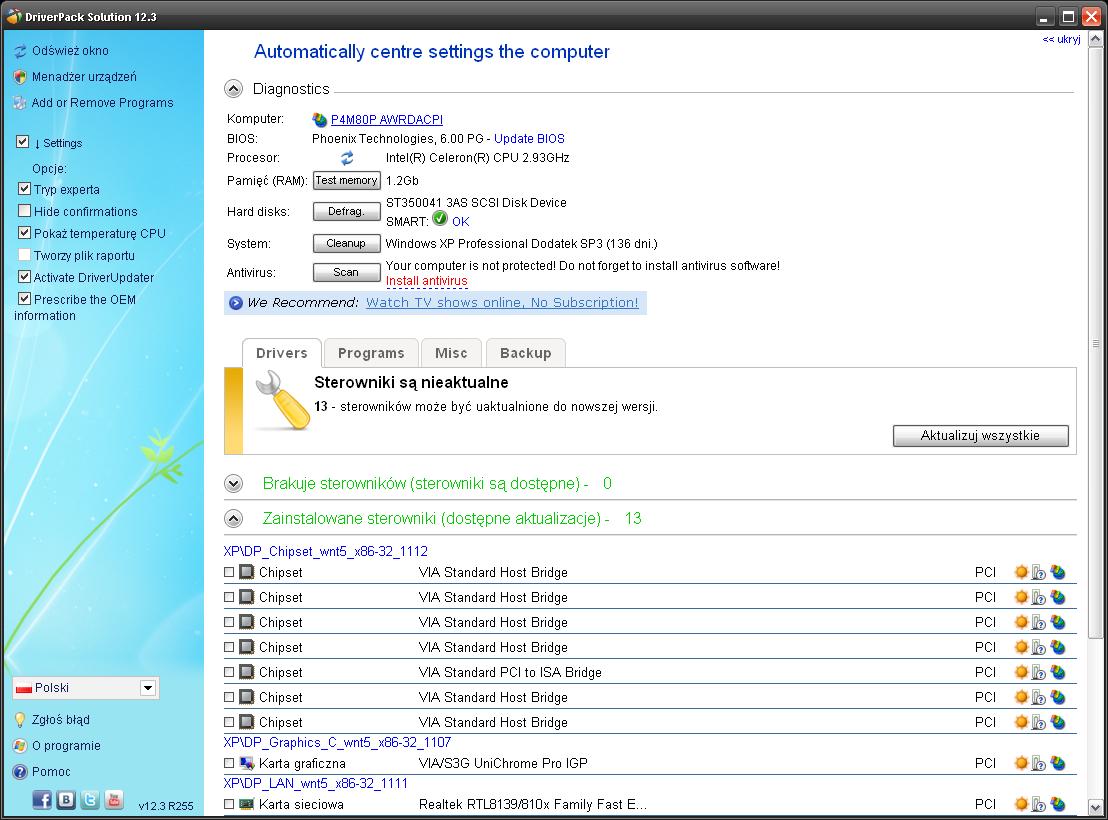Click the Update BIOS link
This screenshot has height=820, width=1108.
pos(529,139)
